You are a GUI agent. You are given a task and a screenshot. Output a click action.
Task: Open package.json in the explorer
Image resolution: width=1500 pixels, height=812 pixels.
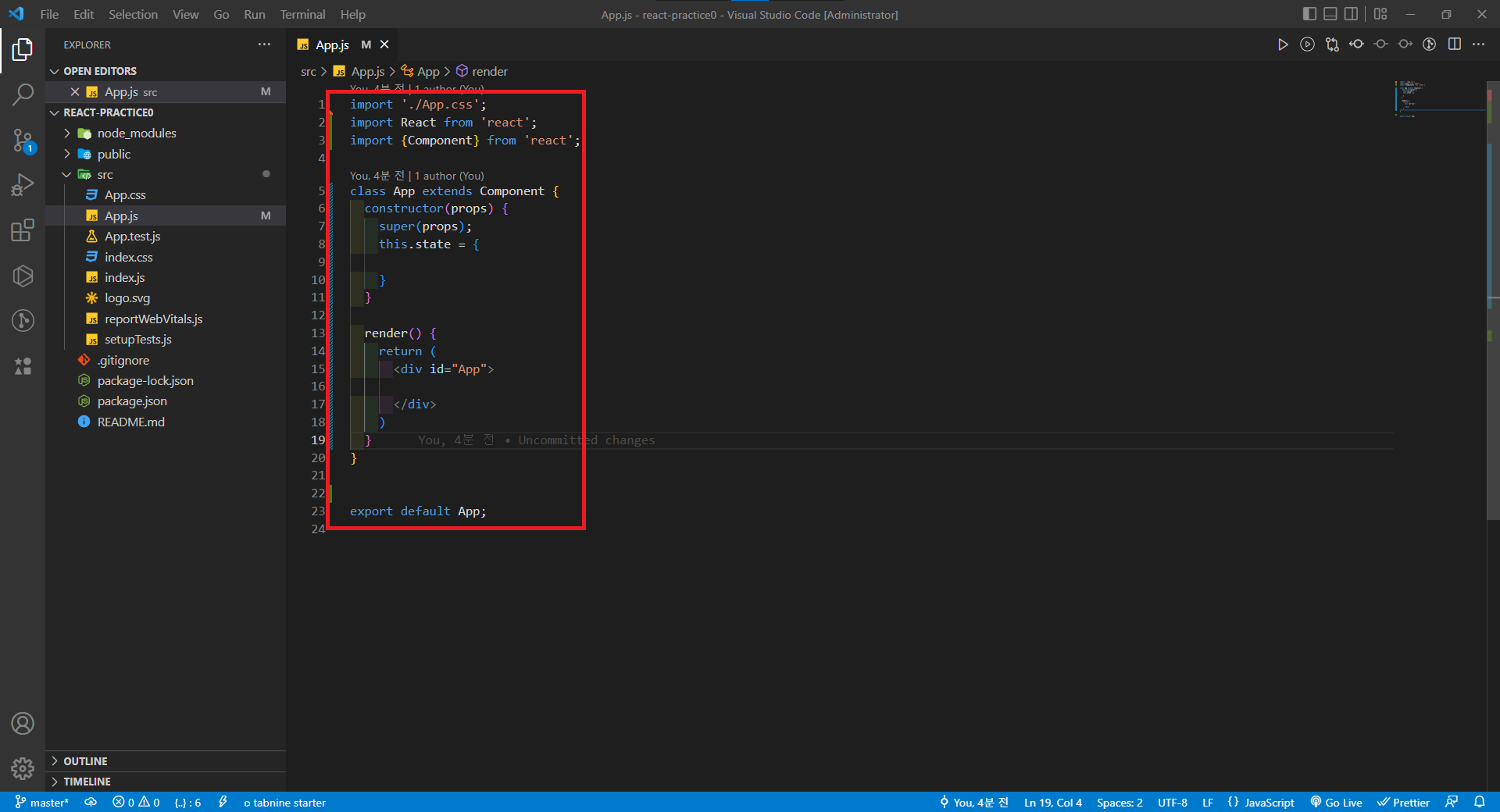pos(166,401)
